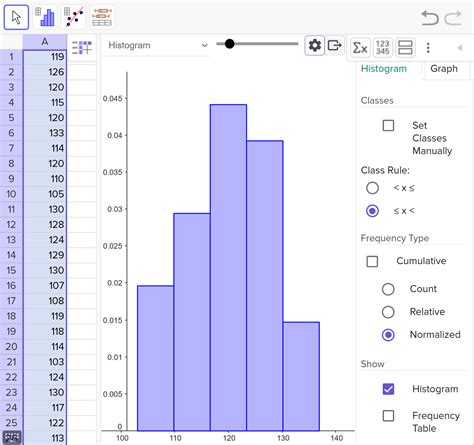Select Normalized frequency type
474x445 pixels.
tap(388, 335)
